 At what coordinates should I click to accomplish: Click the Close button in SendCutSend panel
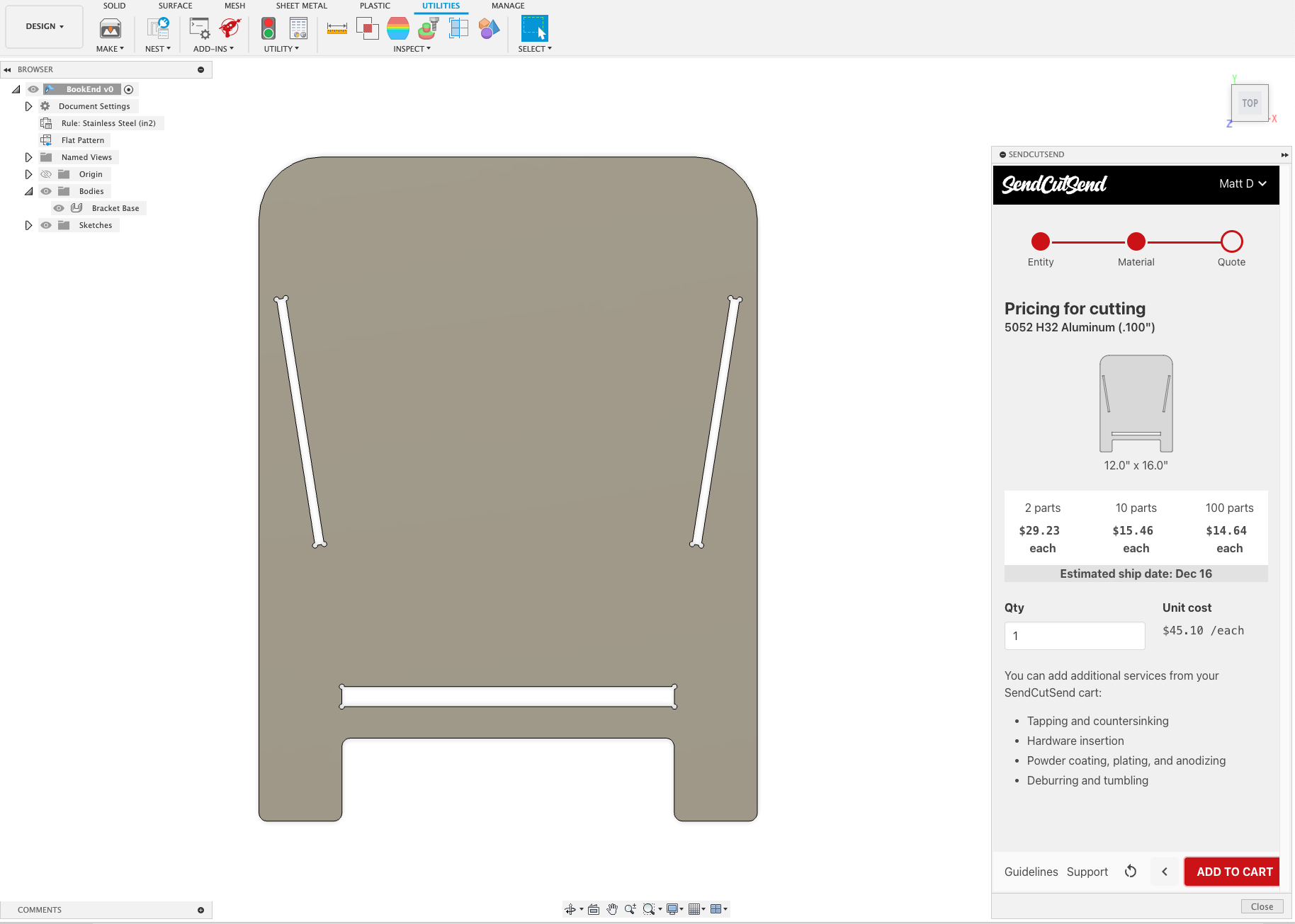click(1262, 906)
